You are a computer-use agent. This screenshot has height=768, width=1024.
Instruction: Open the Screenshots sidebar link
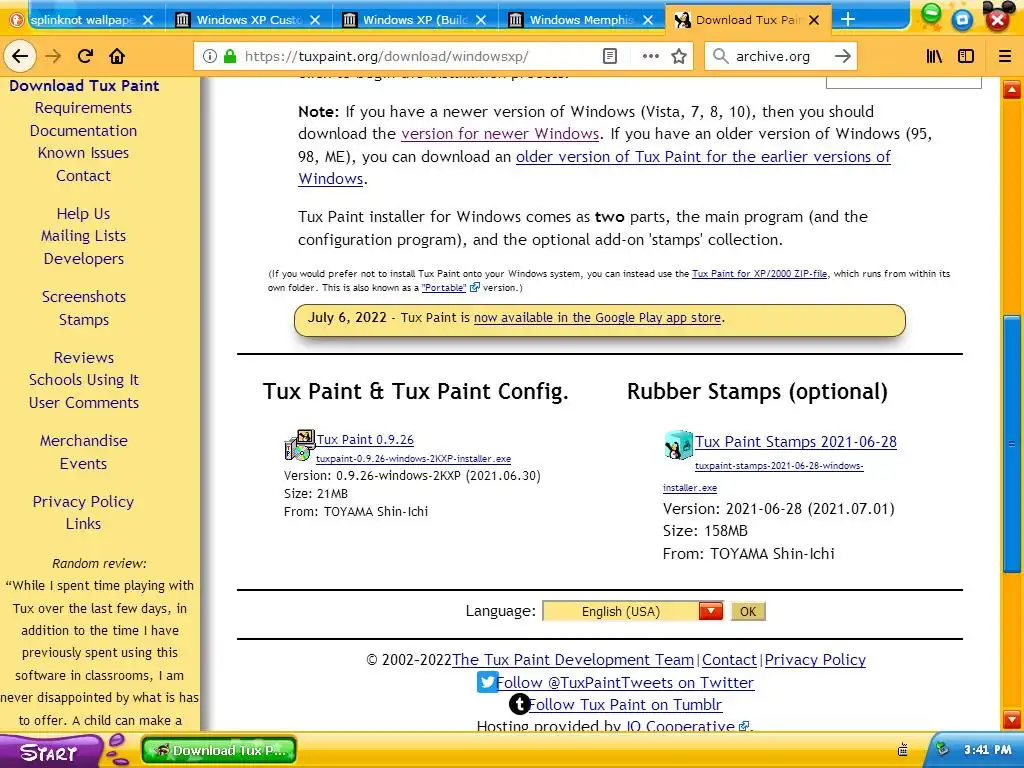(x=84, y=296)
